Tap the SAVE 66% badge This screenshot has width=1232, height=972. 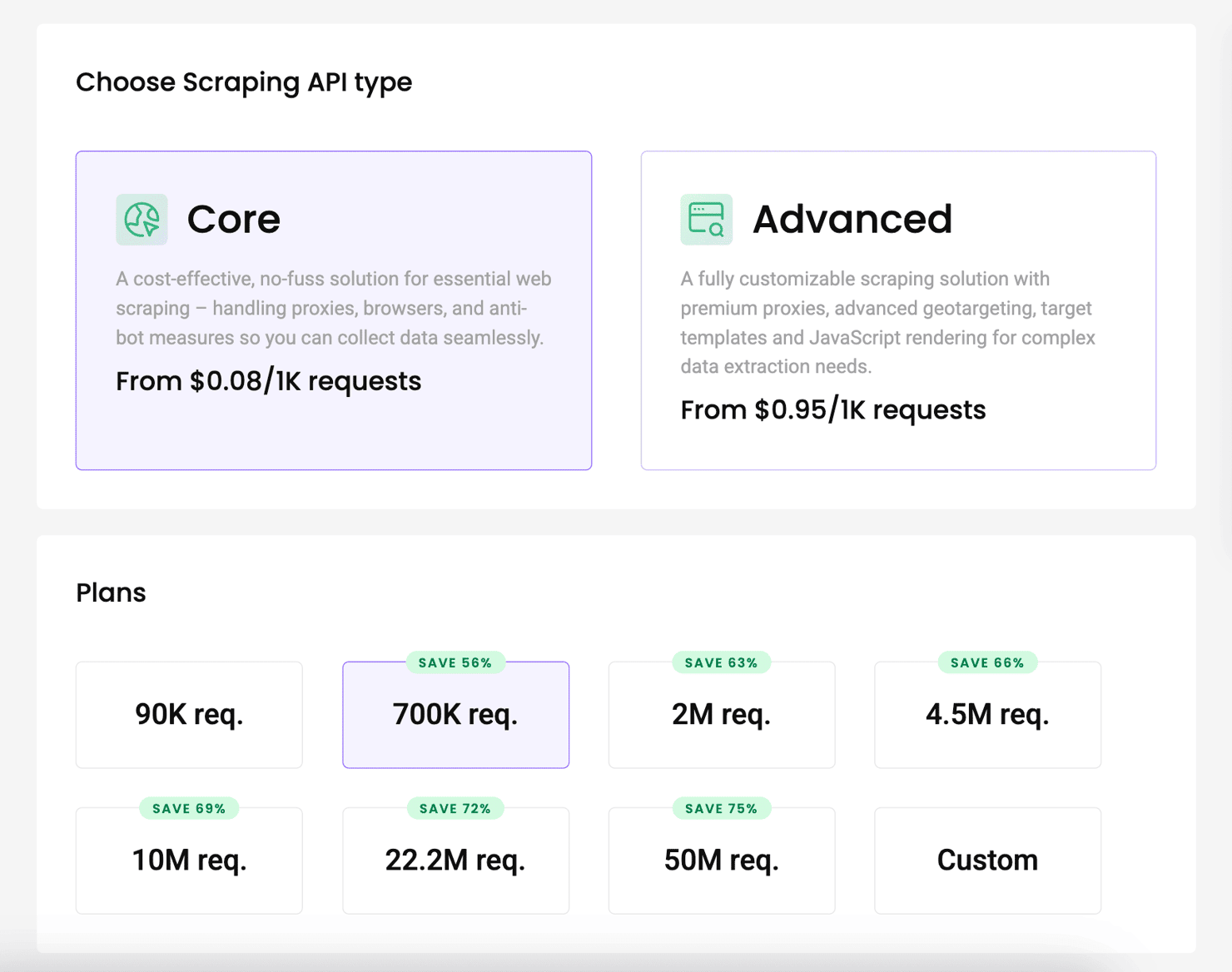click(987, 663)
